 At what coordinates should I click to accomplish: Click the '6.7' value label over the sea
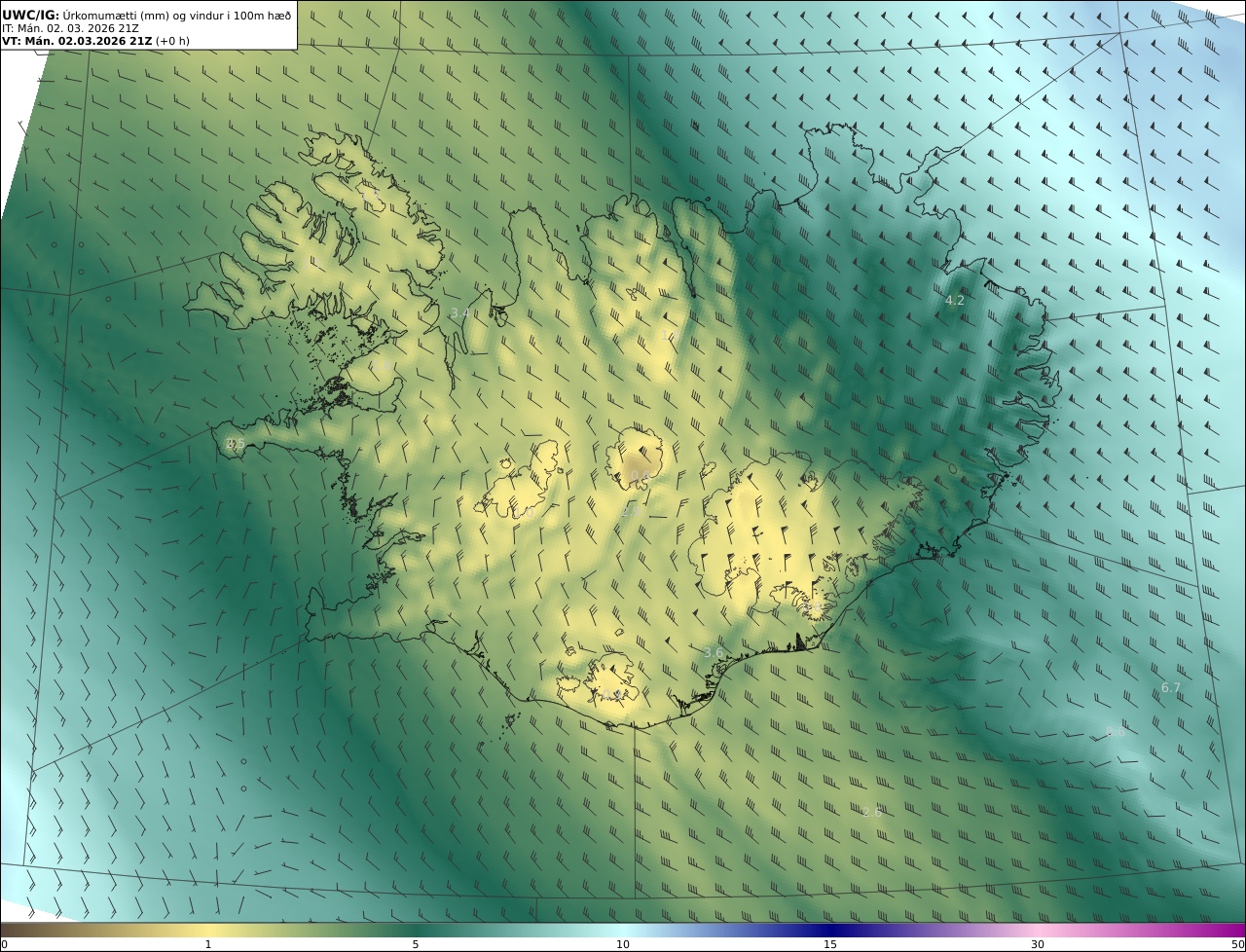pos(1170,688)
